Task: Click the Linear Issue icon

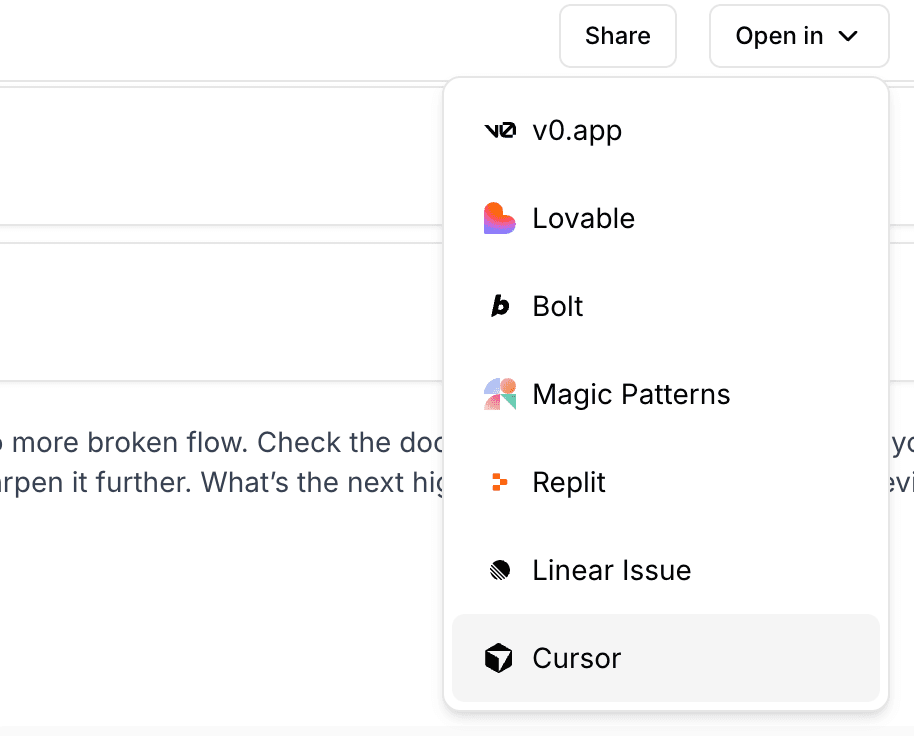Action: tap(500, 570)
